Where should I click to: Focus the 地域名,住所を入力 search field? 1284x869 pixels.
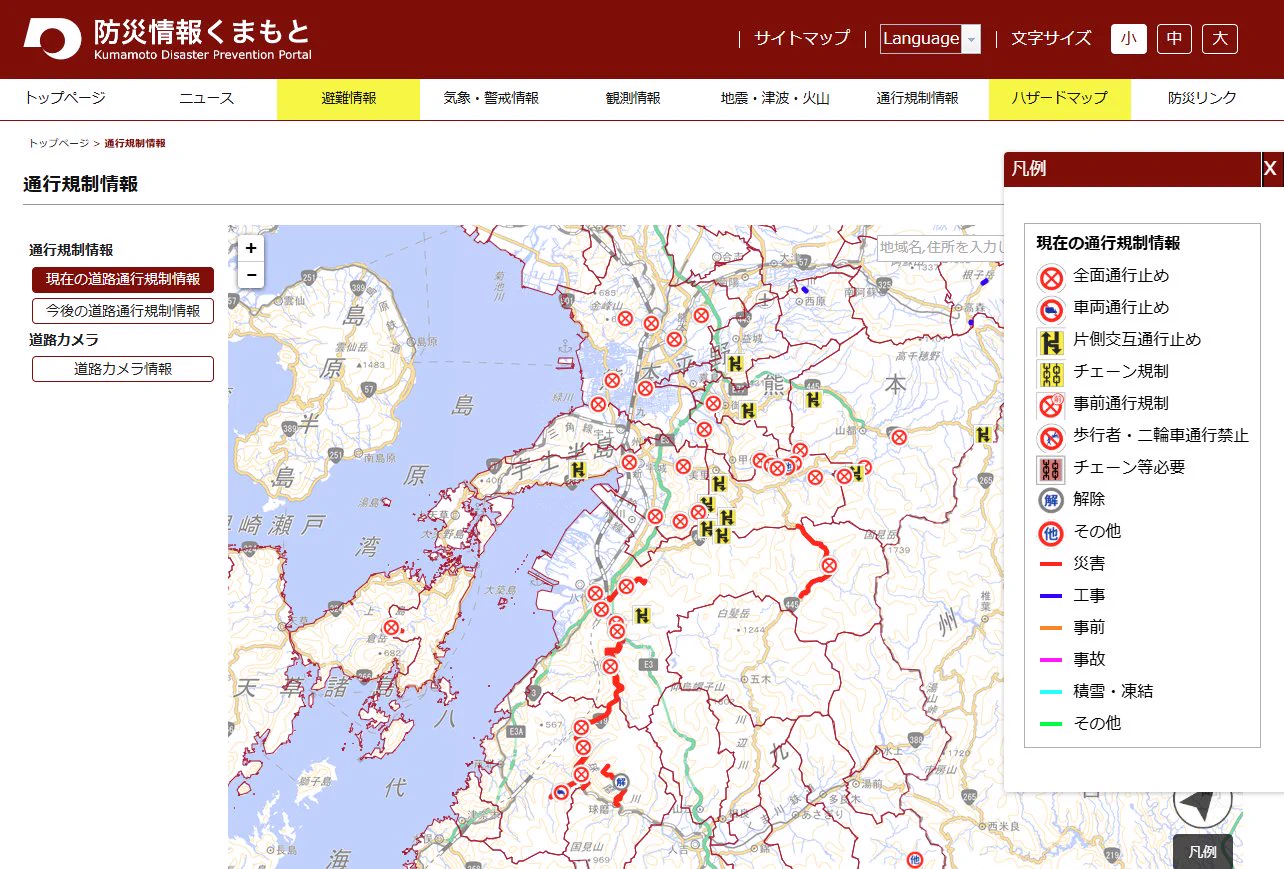[x=940, y=247]
